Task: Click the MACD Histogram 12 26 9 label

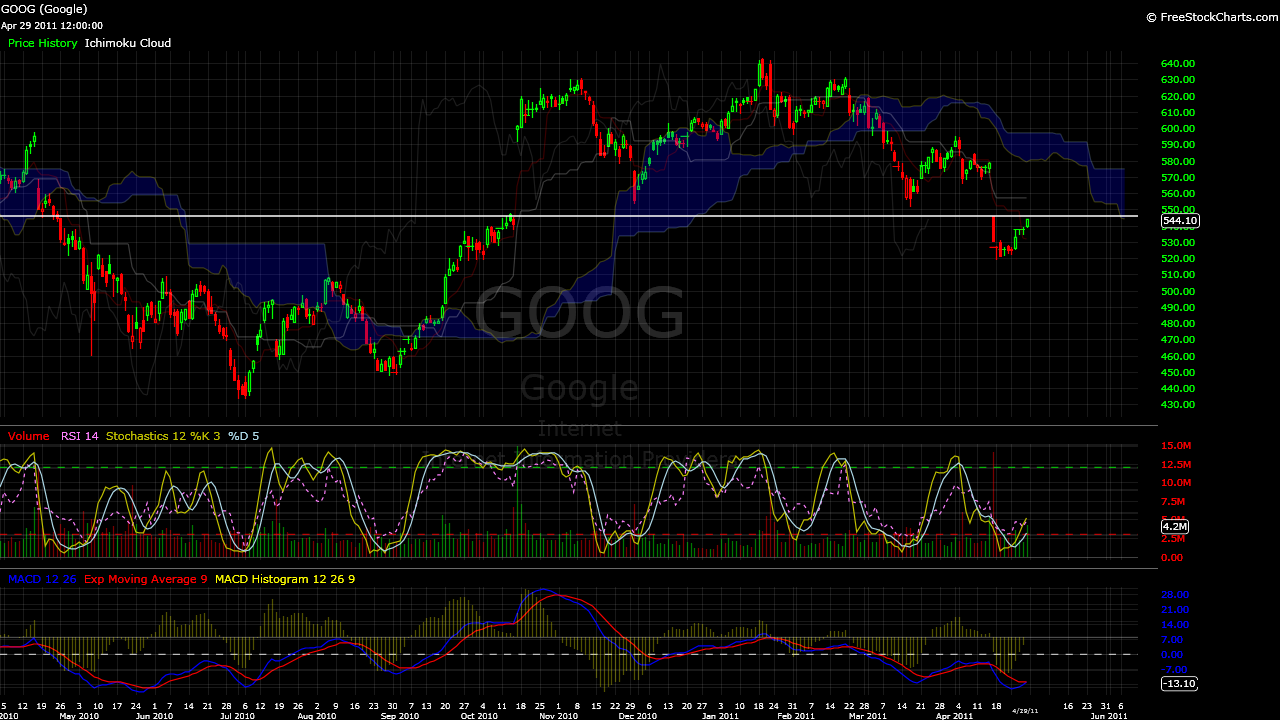Action: 285,579
